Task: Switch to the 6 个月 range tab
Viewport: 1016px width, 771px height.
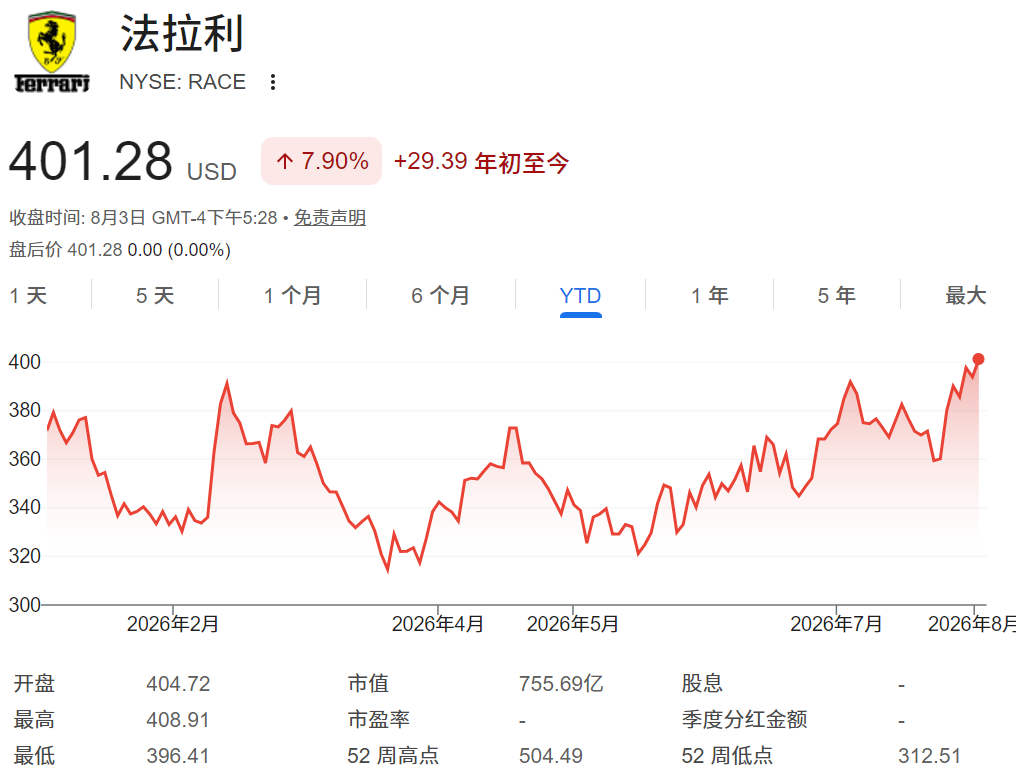Action: 441,295
